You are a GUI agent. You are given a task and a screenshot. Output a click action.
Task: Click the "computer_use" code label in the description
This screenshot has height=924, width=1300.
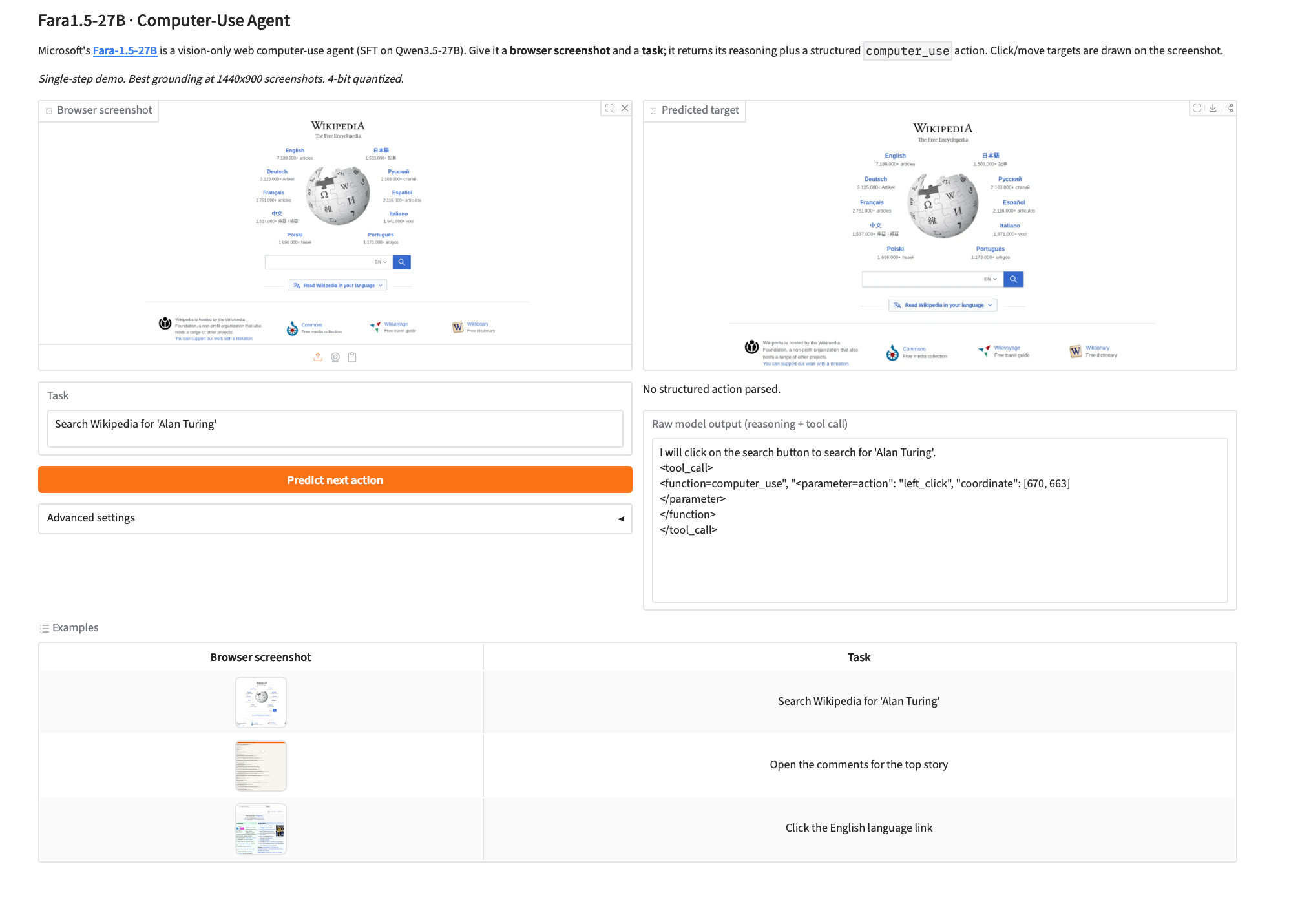907,51
